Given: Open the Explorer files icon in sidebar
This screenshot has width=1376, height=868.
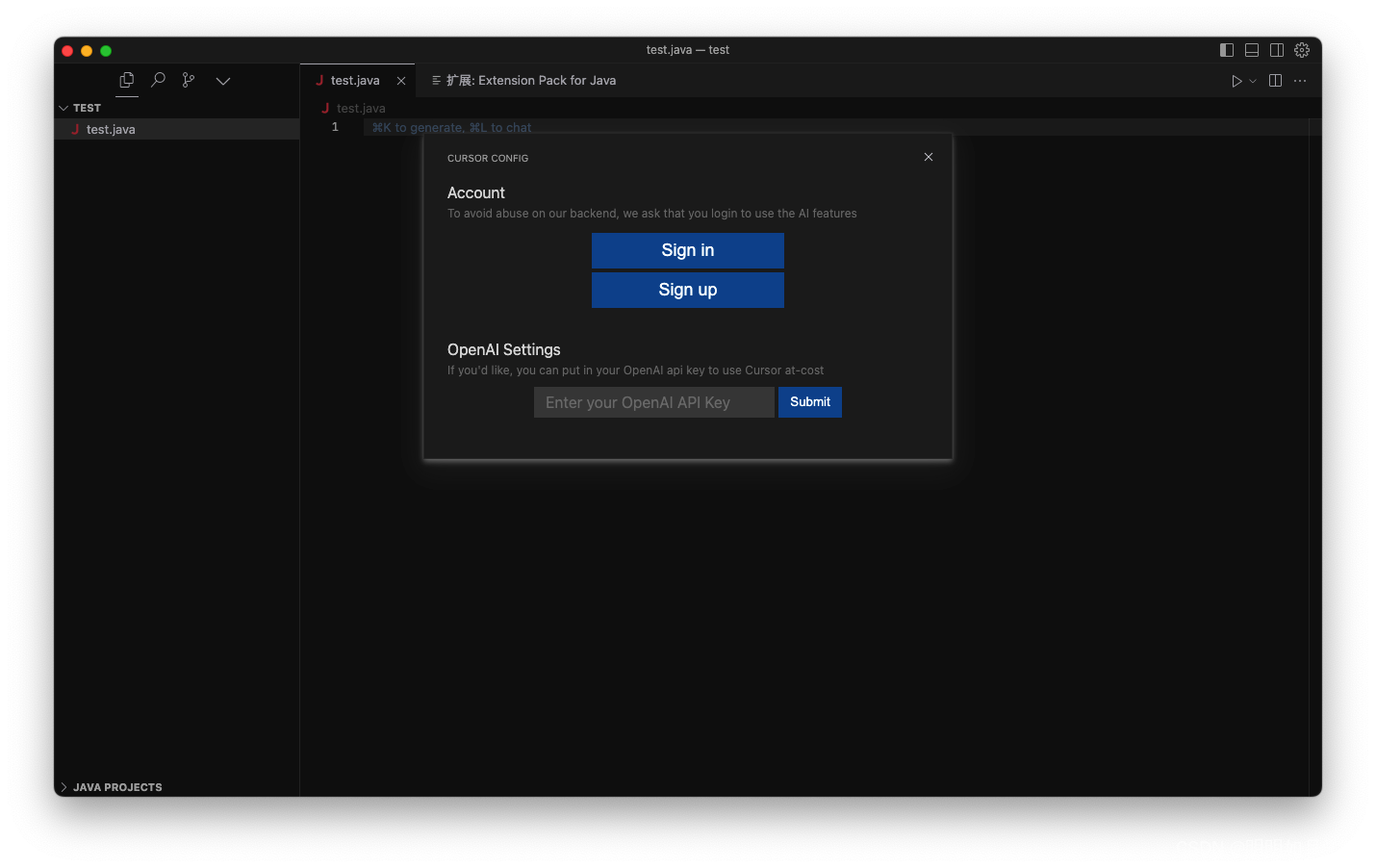Looking at the screenshot, I should pyautogui.click(x=127, y=81).
